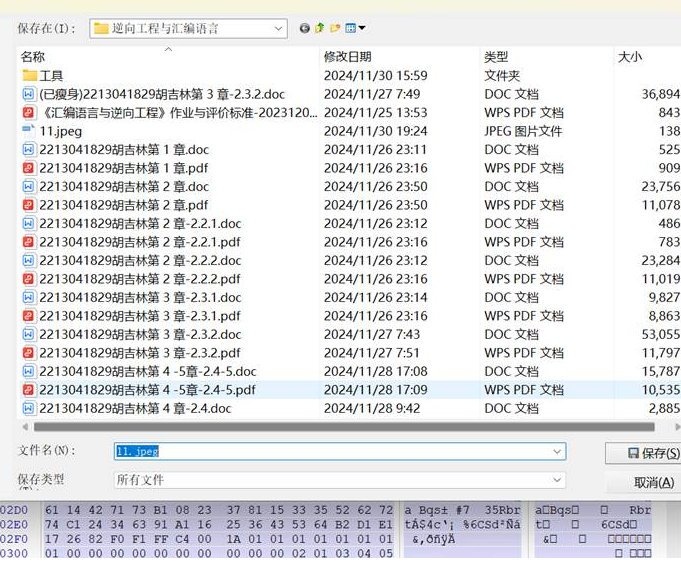Select the 工具 folder icon
This screenshot has height=563, width=681.
29,76
